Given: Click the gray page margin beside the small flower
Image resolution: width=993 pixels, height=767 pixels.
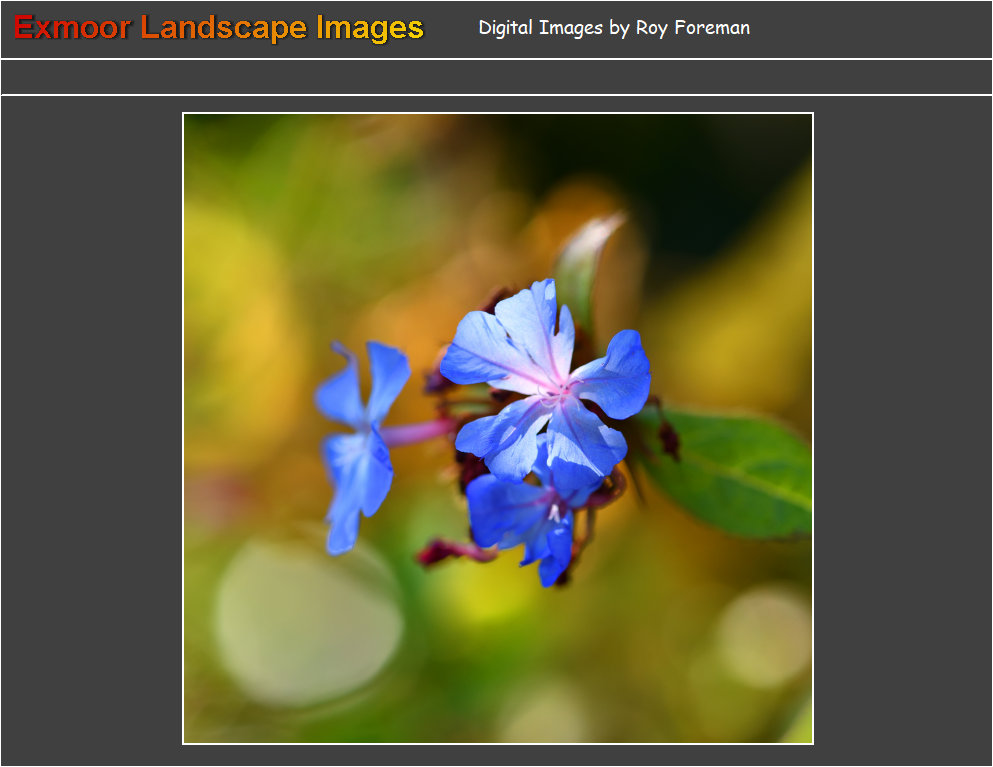Looking at the screenshot, I should coord(90,440).
